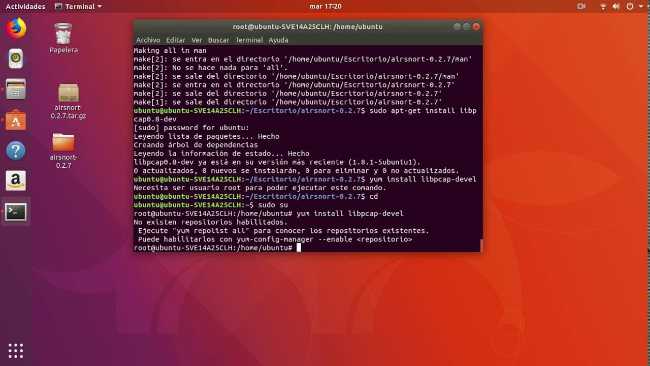Click the 'libpcap0.8-dev ya está' line
650x366 pixels.
tap(277, 162)
